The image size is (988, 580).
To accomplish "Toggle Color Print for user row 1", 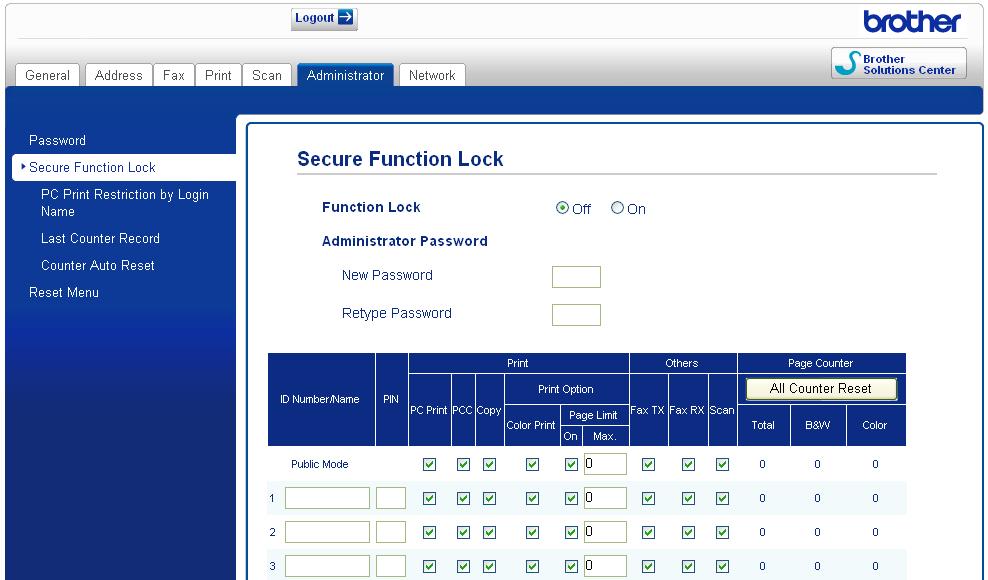I will 532,499.
